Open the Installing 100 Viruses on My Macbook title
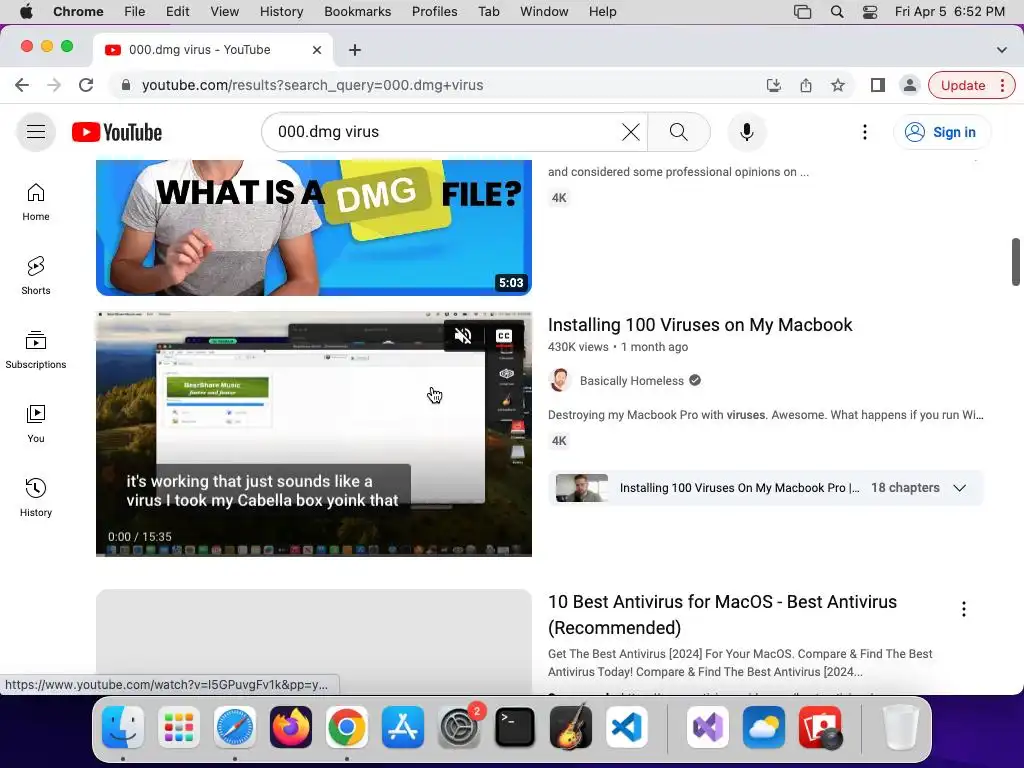 (700, 325)
